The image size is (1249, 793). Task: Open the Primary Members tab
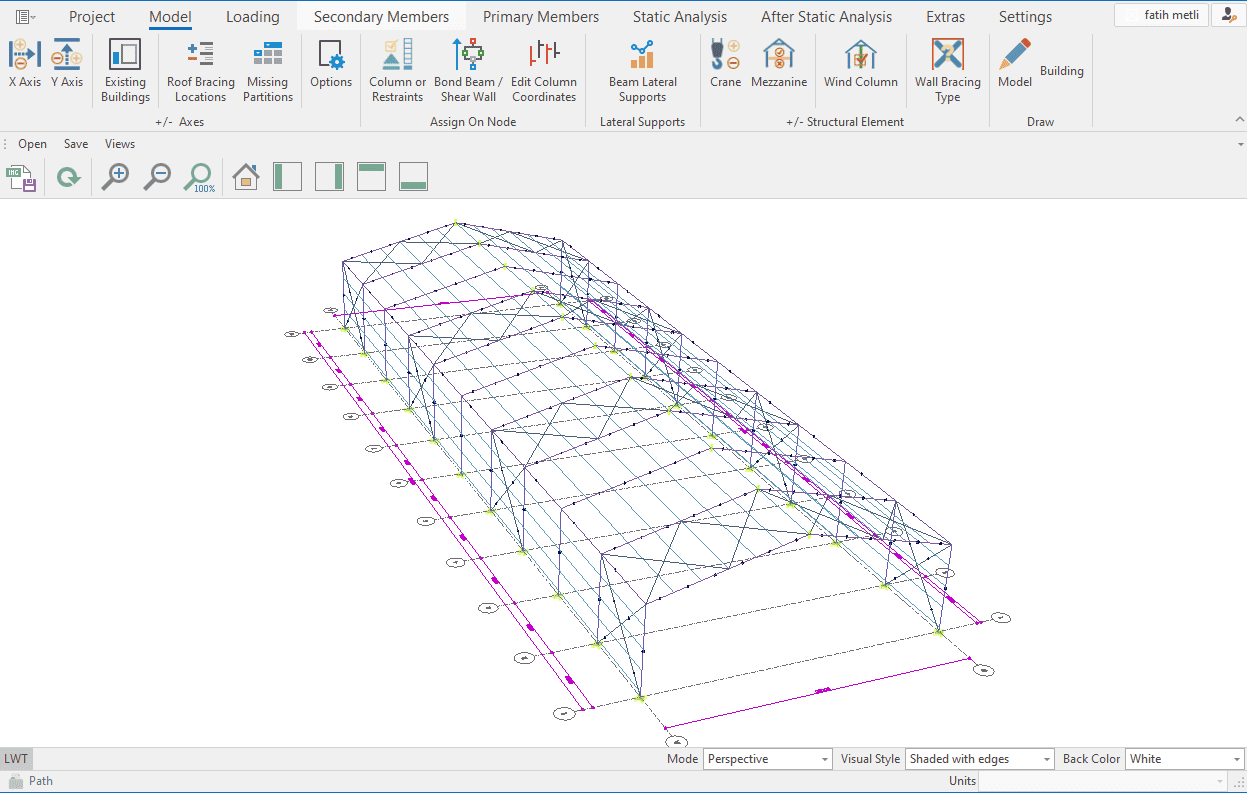[x=541, y=17]
